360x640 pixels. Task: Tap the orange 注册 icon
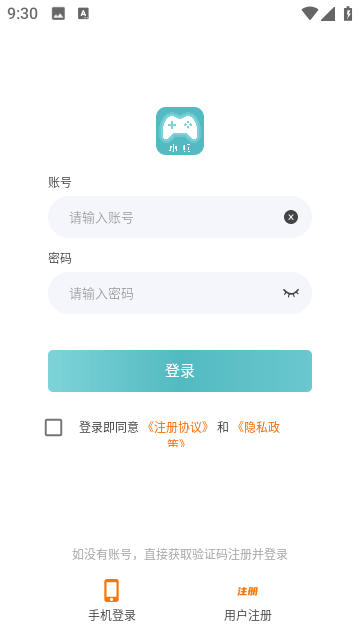tap(247, 591)
